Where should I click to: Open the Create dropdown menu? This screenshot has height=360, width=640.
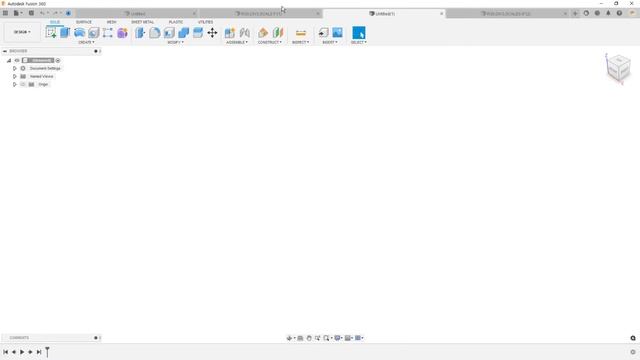click(x=86, y=42)
